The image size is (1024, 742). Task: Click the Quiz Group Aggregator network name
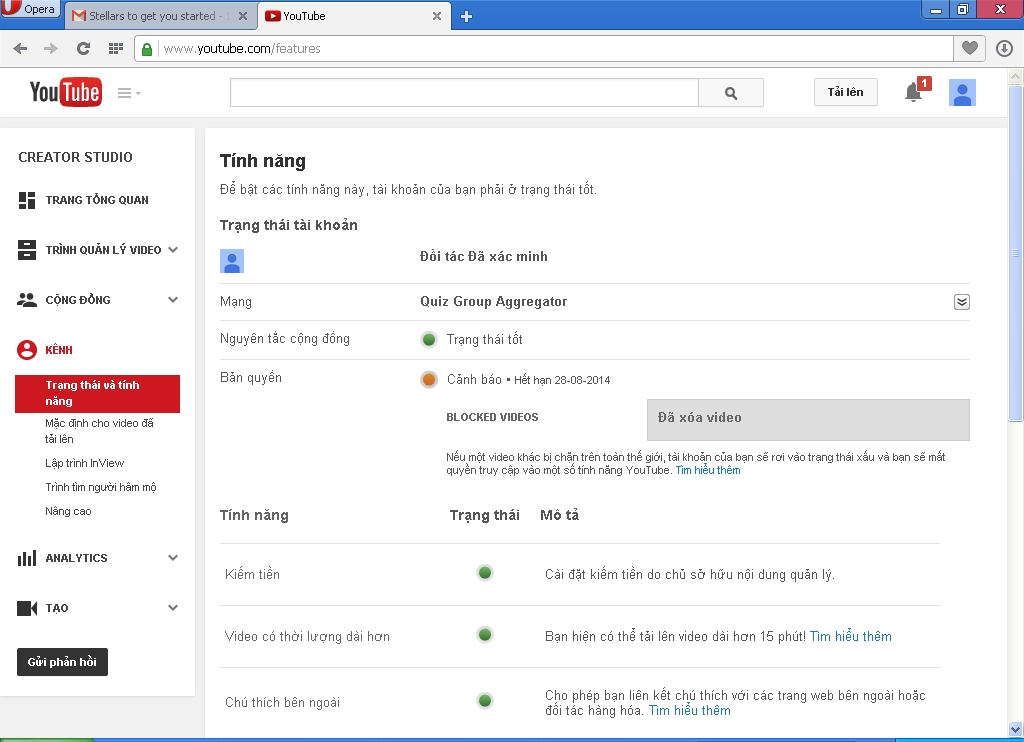coord(494,302)
